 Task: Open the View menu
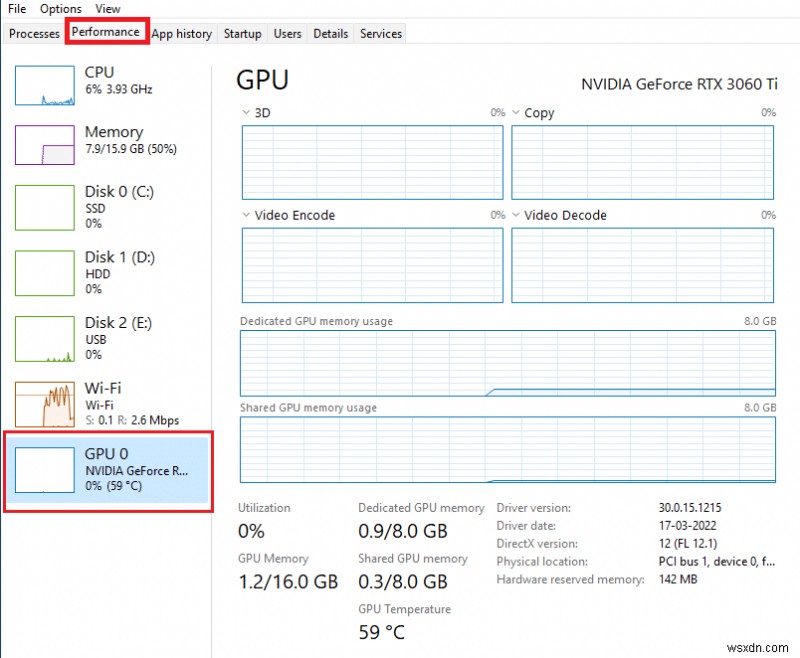point(108,9)
